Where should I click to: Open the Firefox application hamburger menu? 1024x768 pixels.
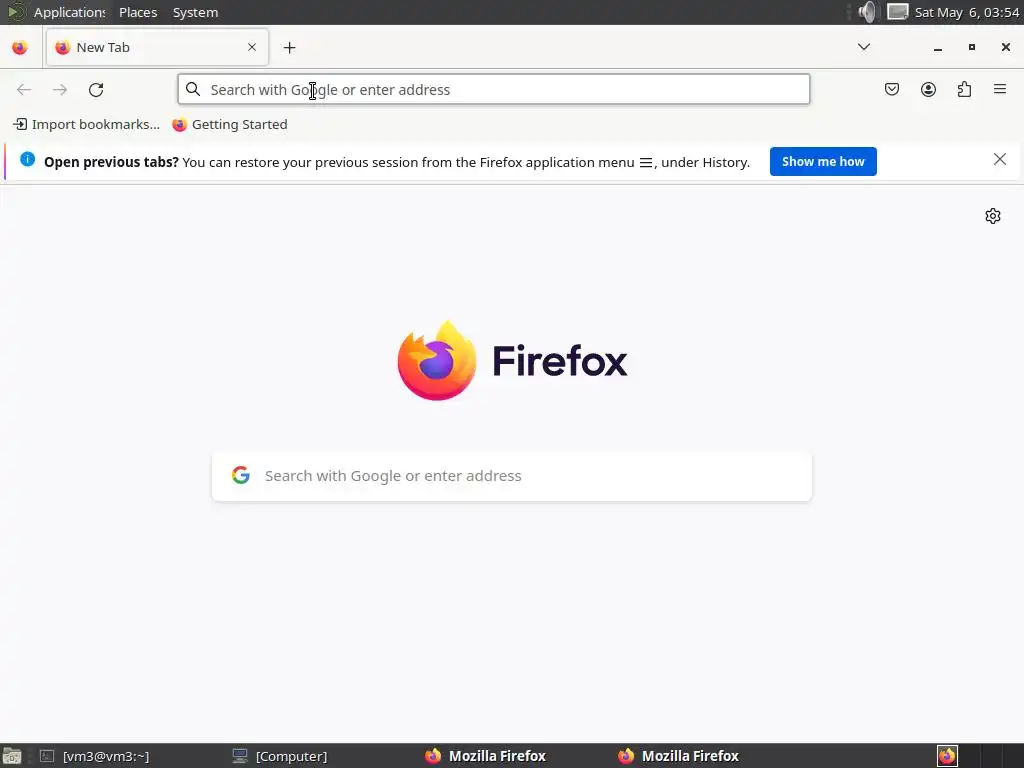coord(1000,89)
